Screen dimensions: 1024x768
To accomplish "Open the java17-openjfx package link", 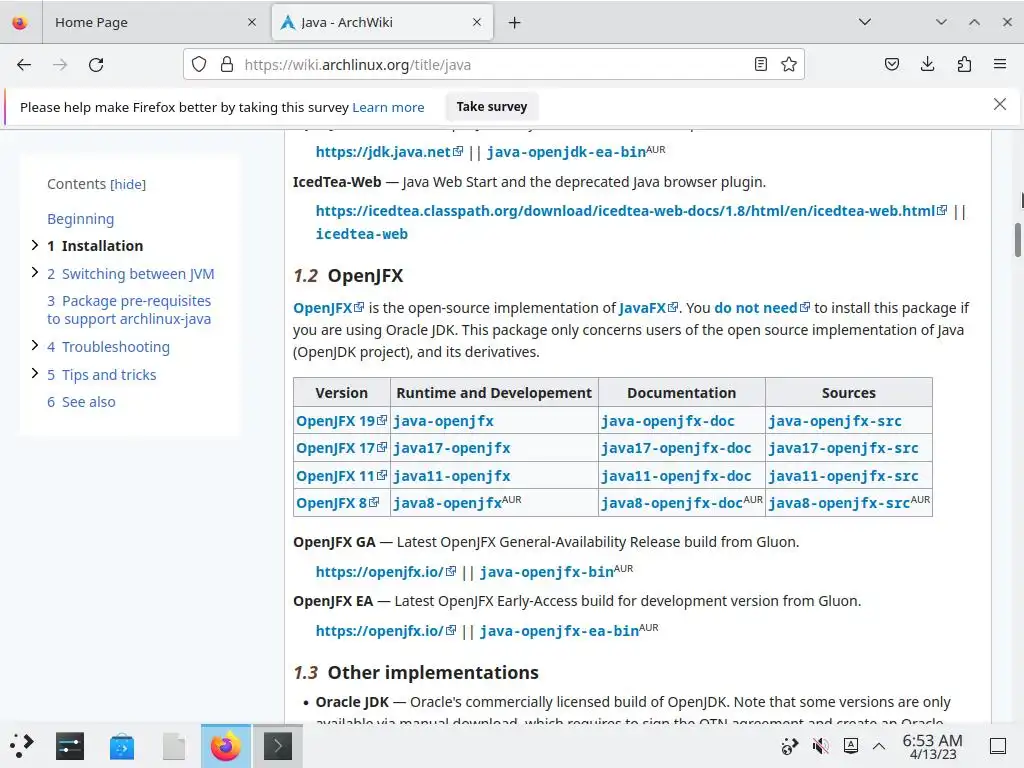I will 452,449.
